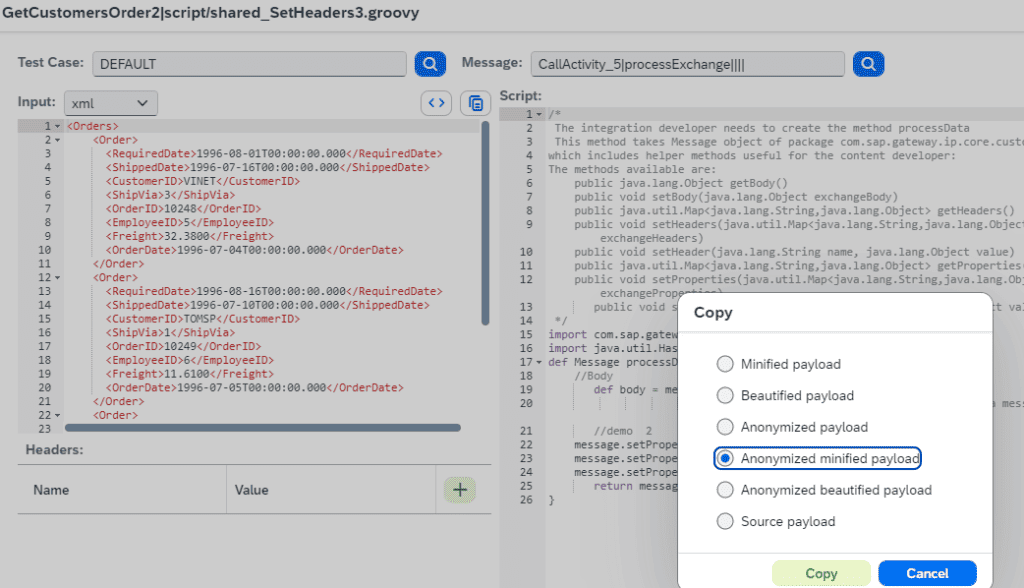Viewport: 1024px width, 588px height.
Task: Select Anonymized minified payload radio option
Action: coord(725,459)
